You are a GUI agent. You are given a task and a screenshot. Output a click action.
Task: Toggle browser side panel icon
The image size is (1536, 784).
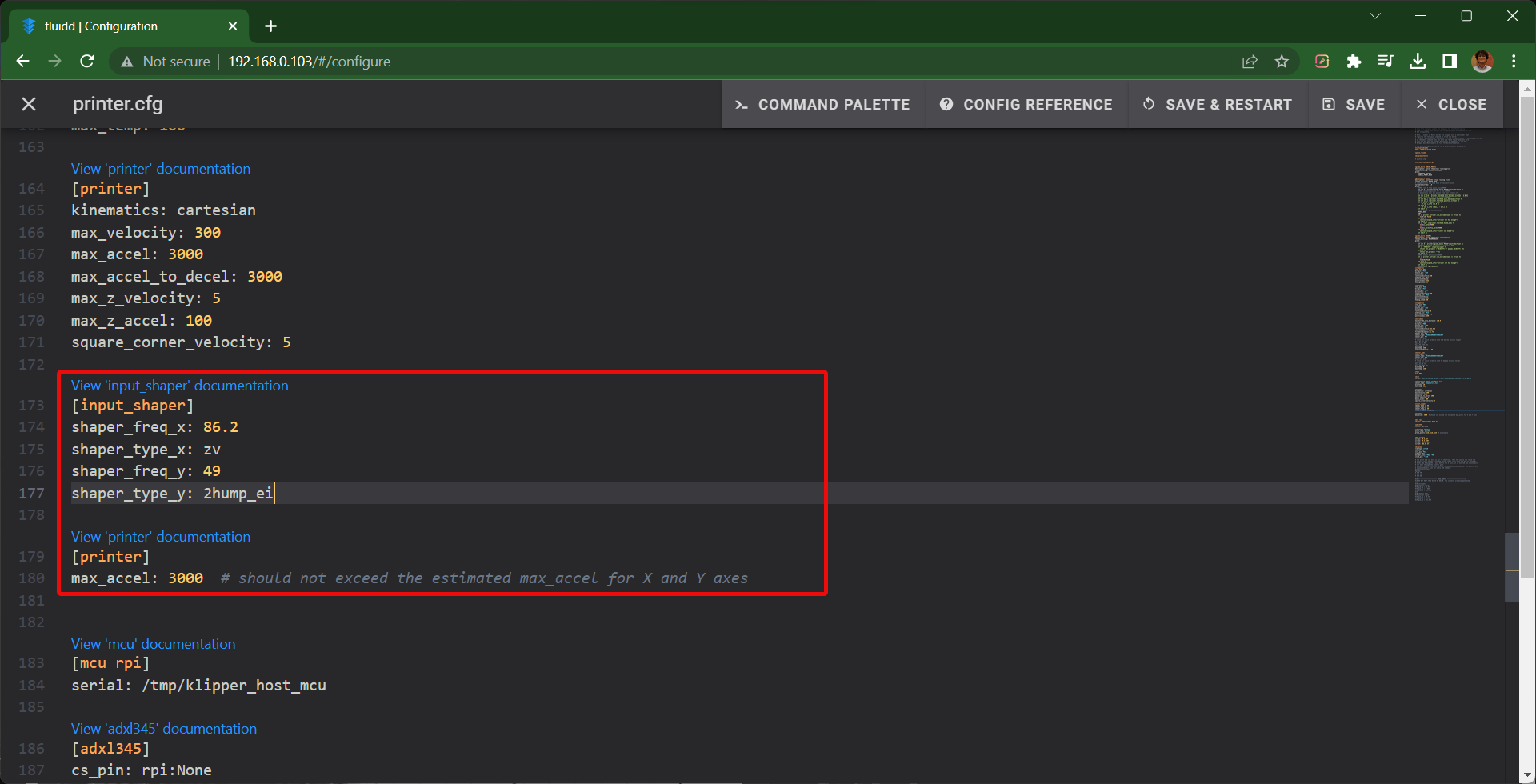pos(1450,62)
